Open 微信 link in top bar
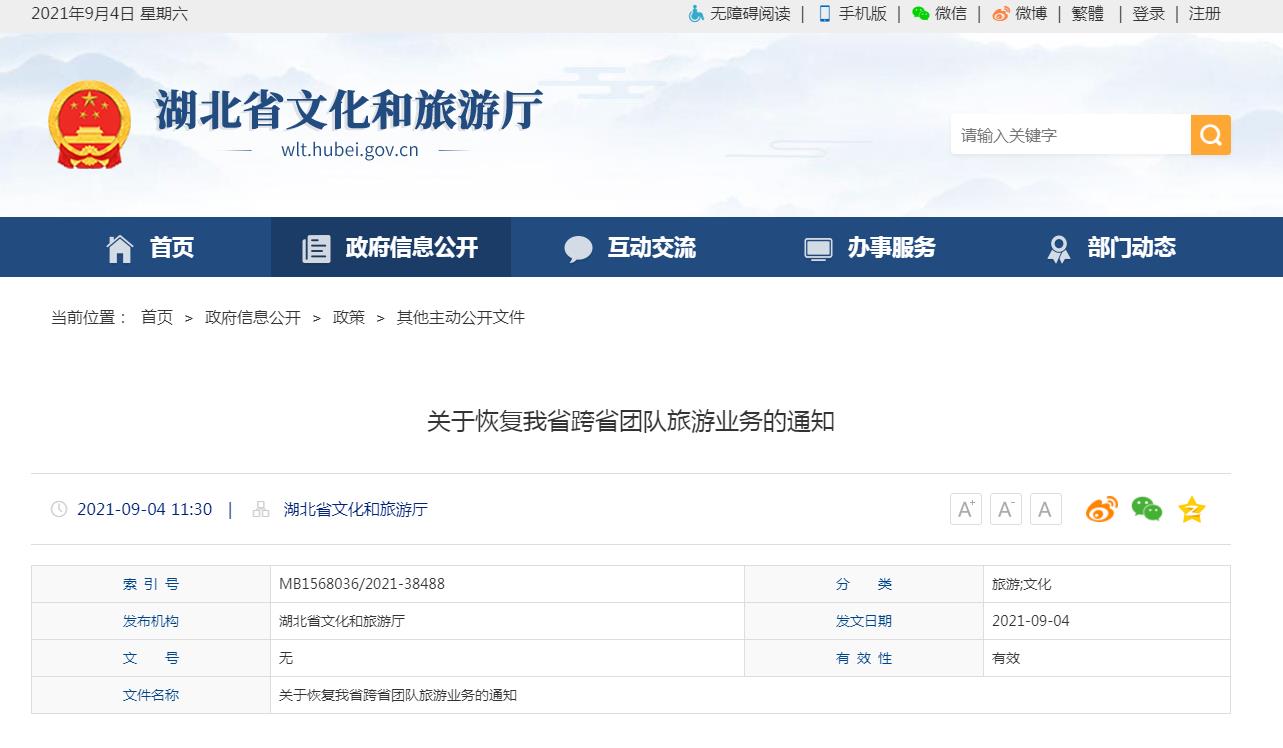The height and width of the screenshot is (748, 1283). (x=940, y=14)
